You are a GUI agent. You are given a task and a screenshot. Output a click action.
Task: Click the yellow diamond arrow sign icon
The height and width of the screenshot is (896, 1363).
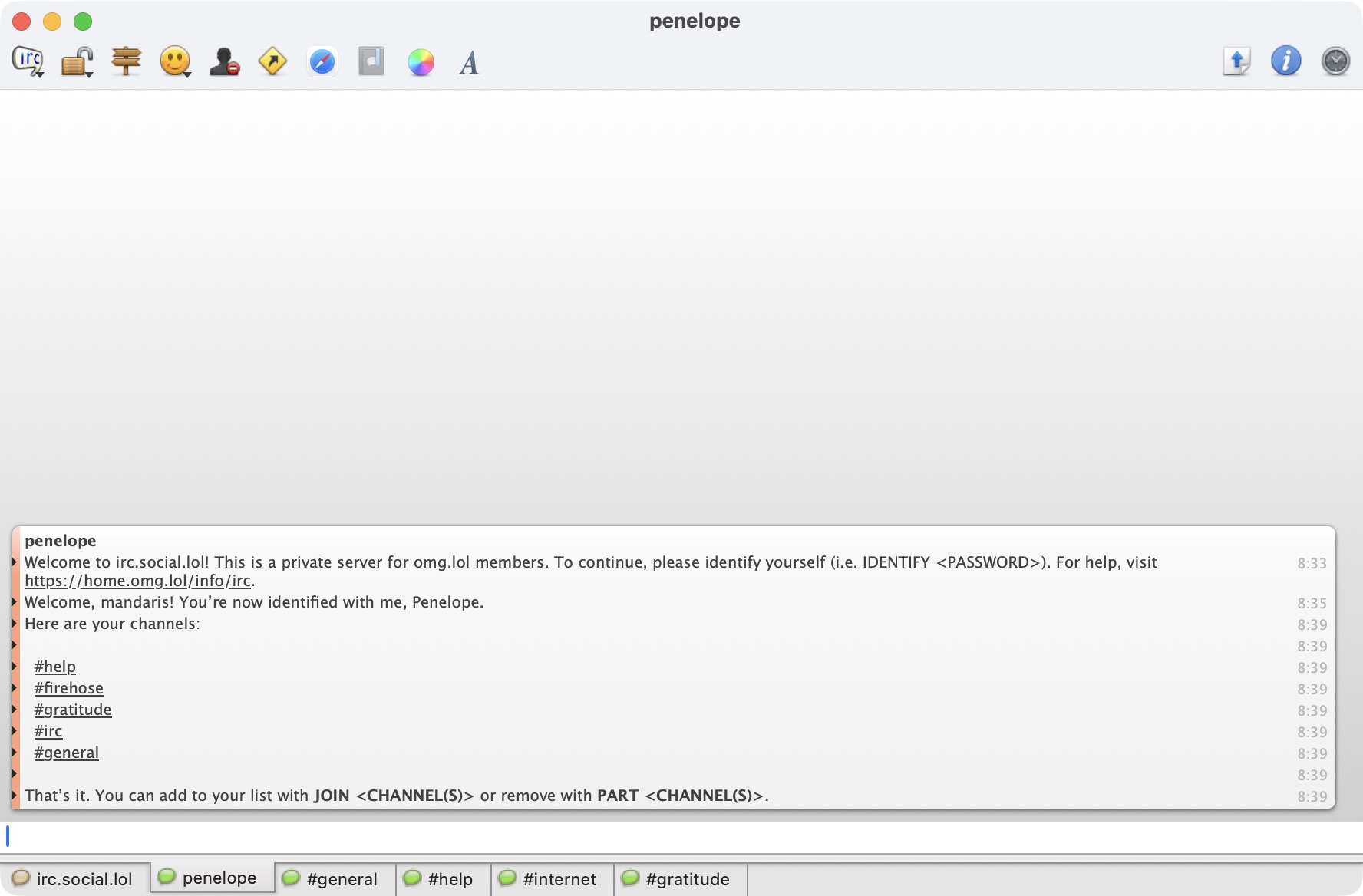point(273,61)
